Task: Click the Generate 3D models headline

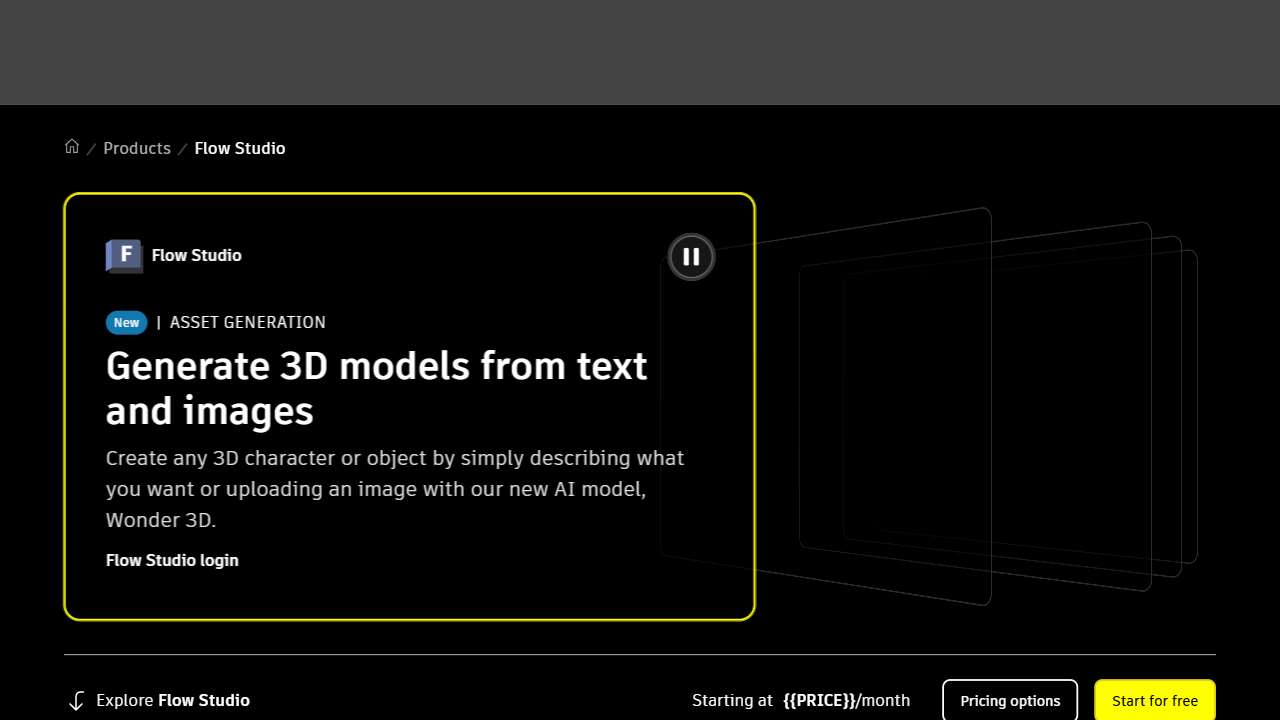Action: pos(376,388)
